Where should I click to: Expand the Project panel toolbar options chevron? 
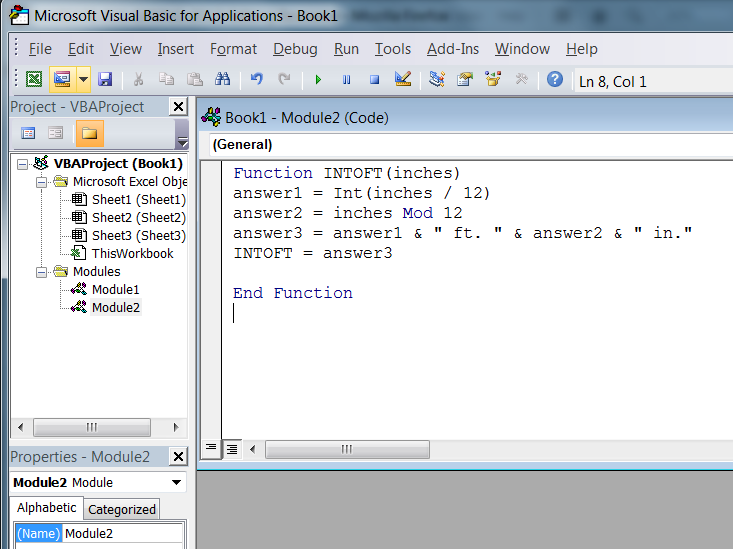click(182, 134)
